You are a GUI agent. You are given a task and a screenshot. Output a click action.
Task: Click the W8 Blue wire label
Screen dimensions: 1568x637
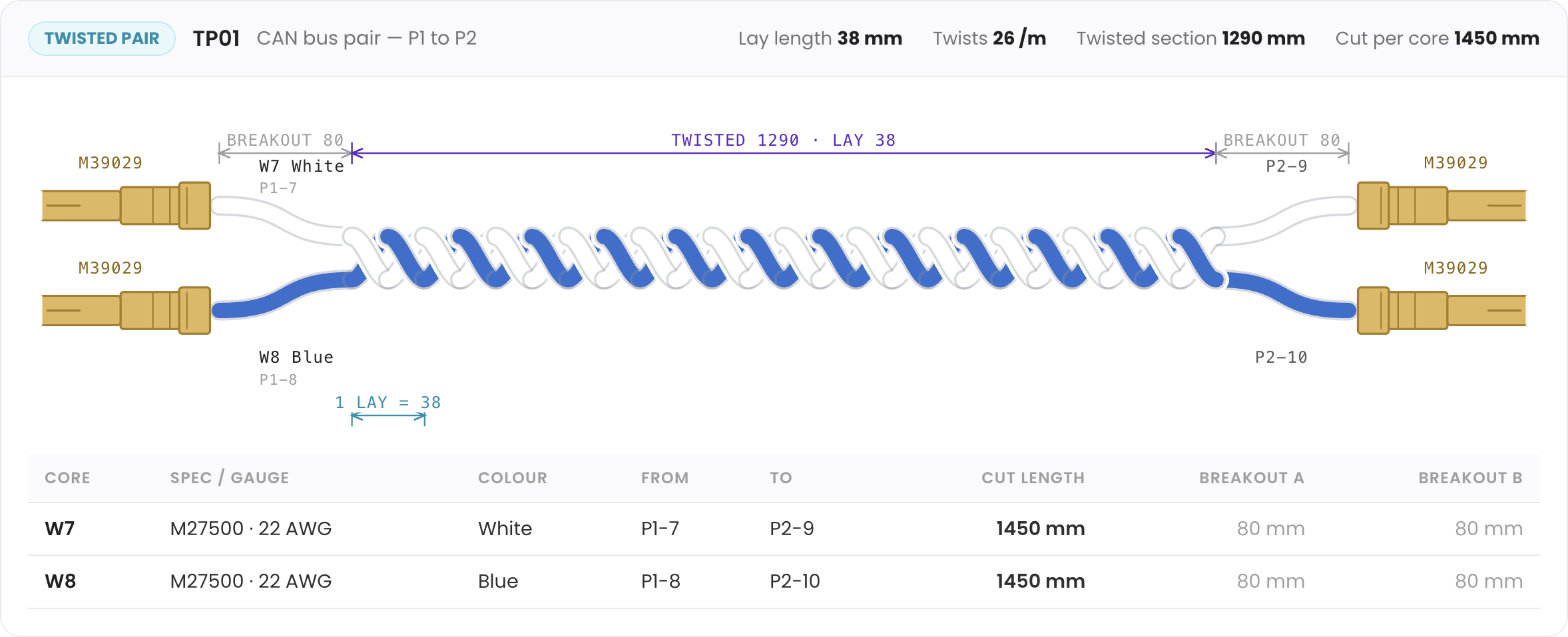pos(296,357)
